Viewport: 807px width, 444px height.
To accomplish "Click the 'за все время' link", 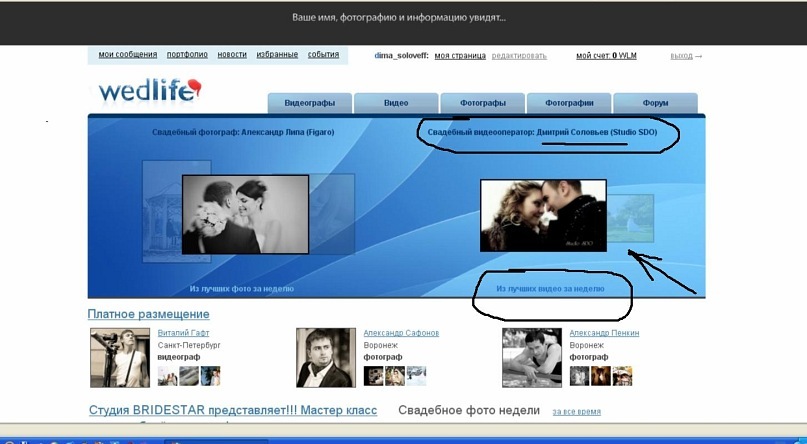I will (577, 411).
